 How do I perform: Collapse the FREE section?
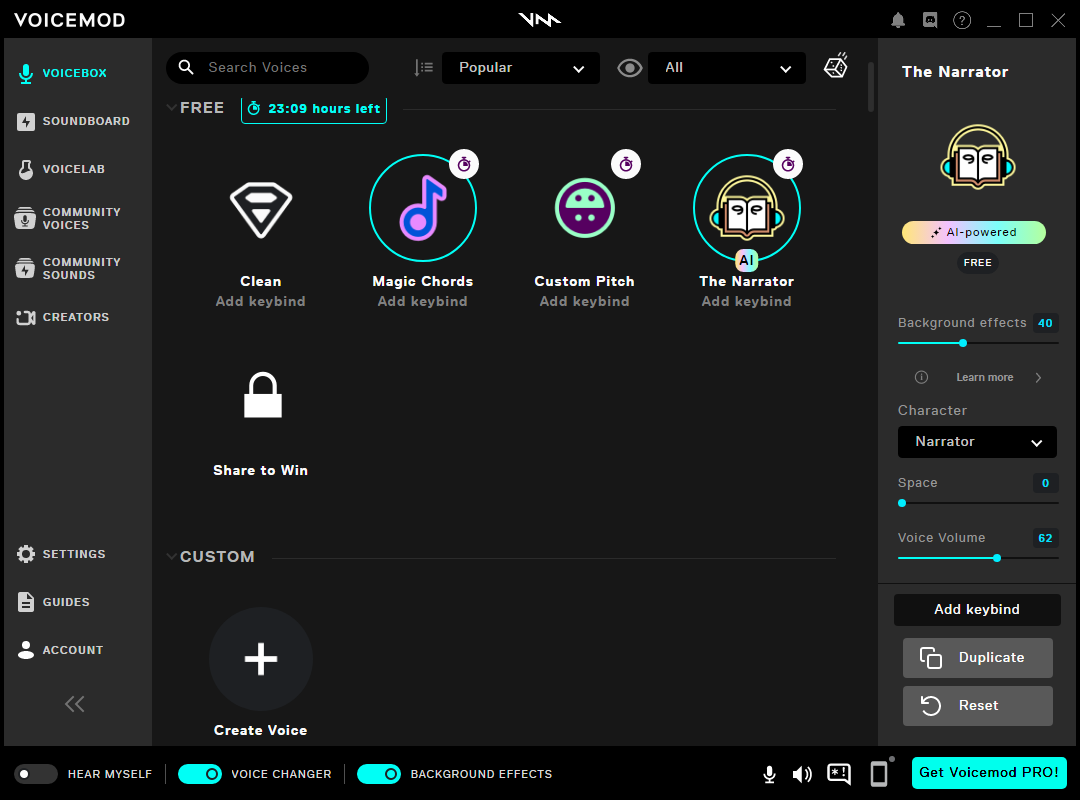tap(172, 107)
